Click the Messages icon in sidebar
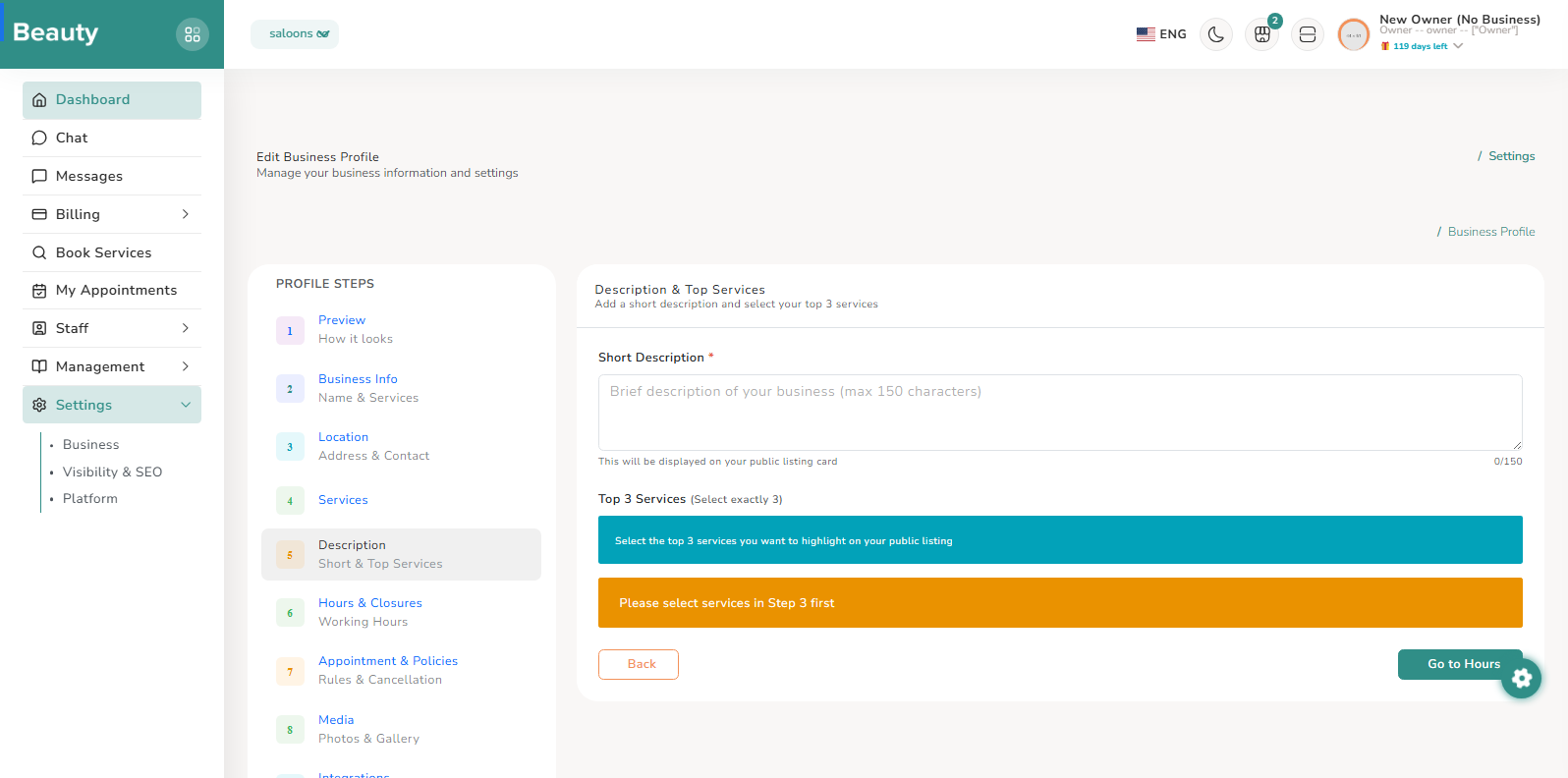The width and height of the screenshot is (1568, 778). (39, 177)
